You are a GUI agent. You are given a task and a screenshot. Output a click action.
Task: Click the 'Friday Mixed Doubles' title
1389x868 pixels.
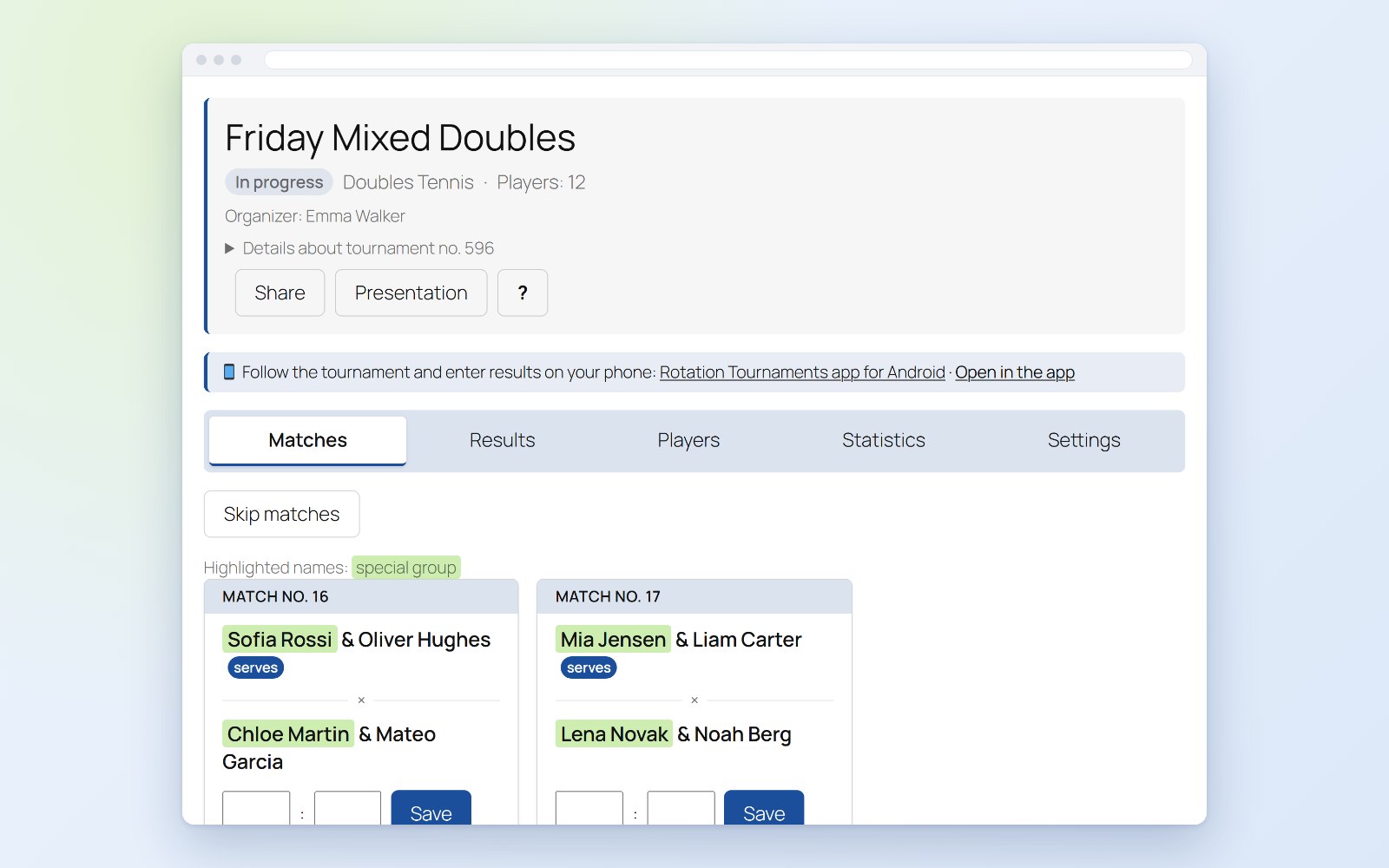tap(400, 138)
